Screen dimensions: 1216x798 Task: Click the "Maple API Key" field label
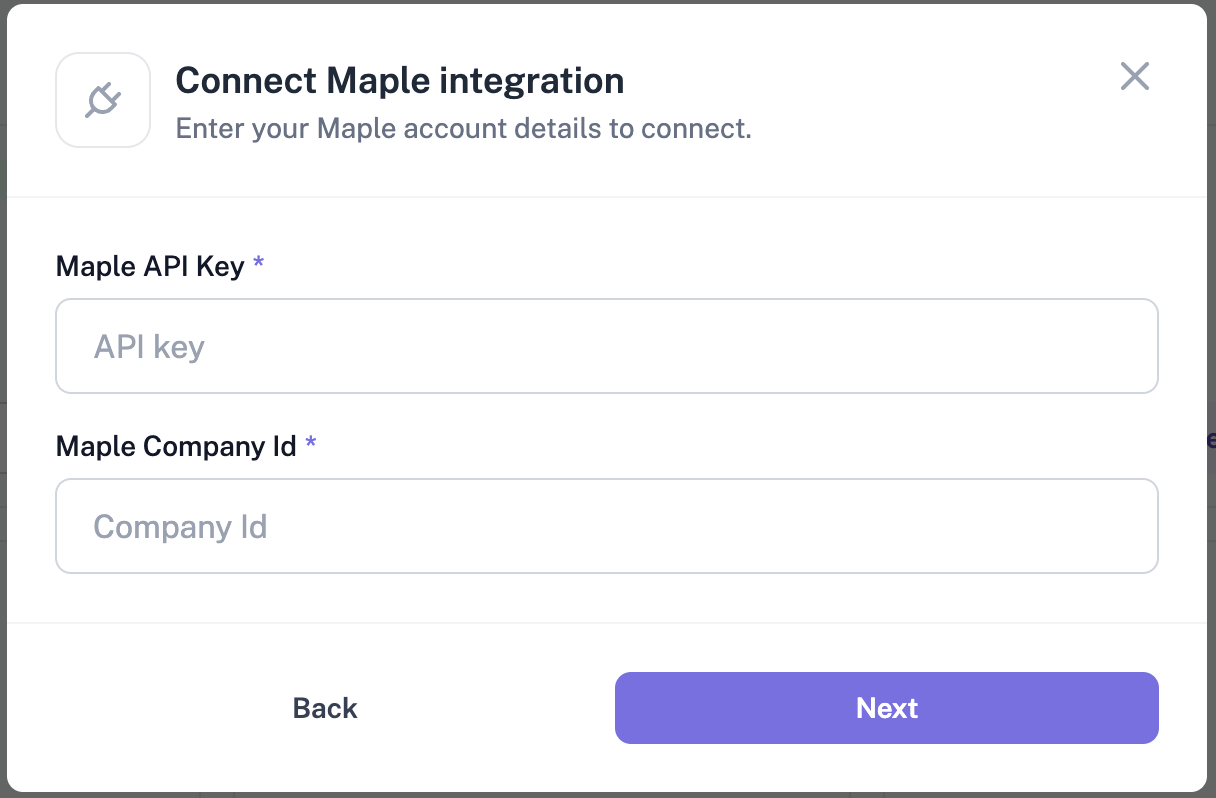150,266
